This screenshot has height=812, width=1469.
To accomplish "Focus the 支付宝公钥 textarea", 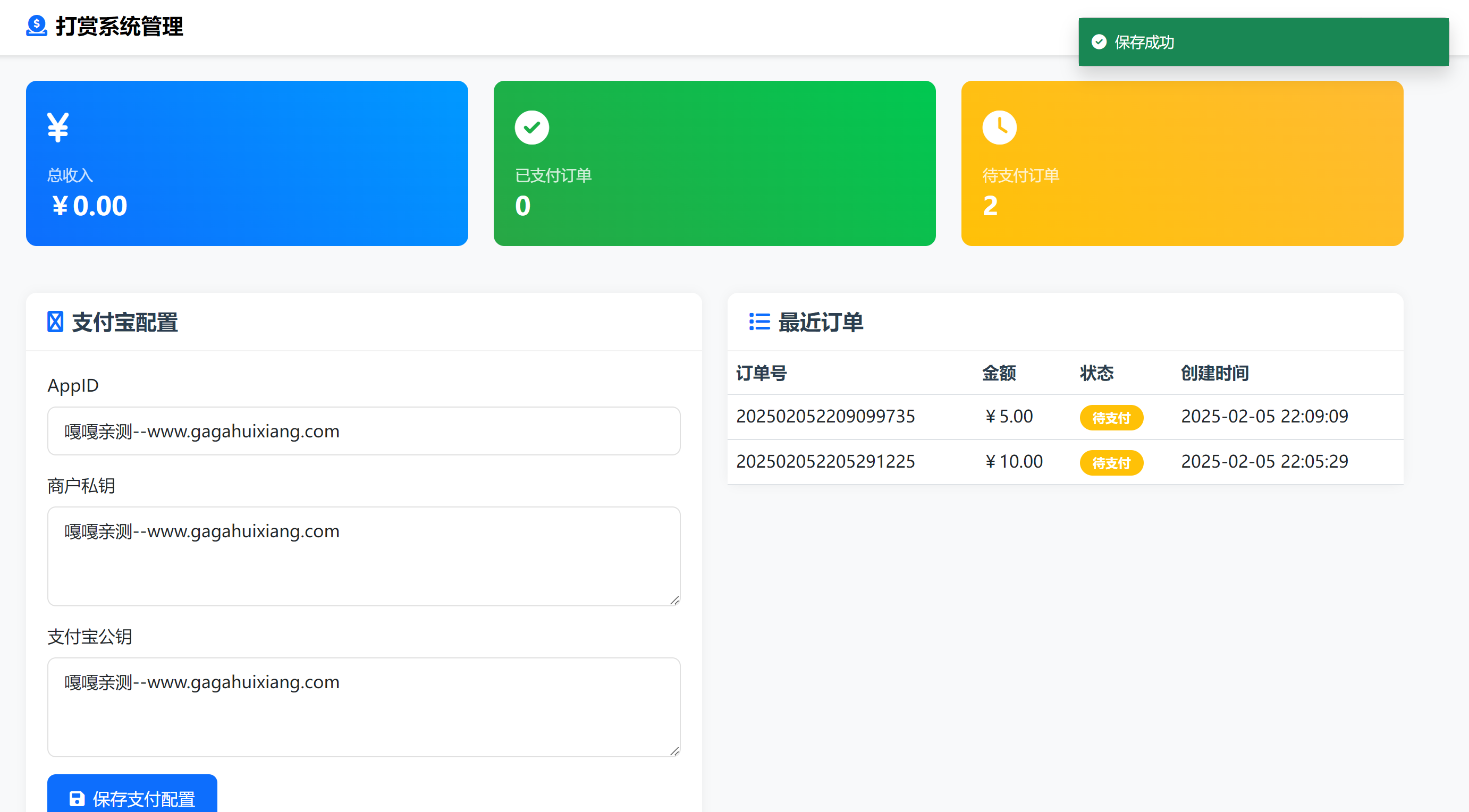I will 364,707.
